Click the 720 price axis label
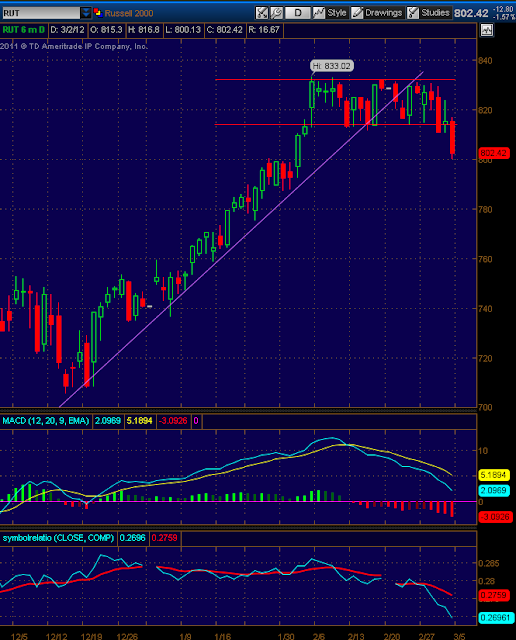516x640 pixels. [x=485, y=358]
